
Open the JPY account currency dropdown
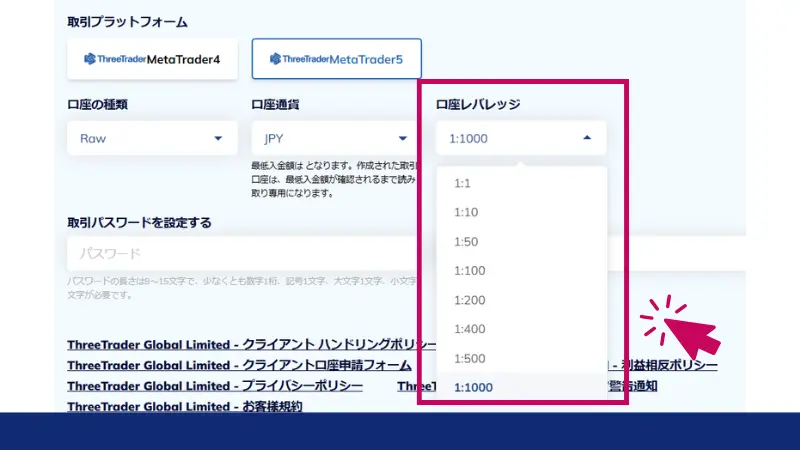(x=334, y=138)
